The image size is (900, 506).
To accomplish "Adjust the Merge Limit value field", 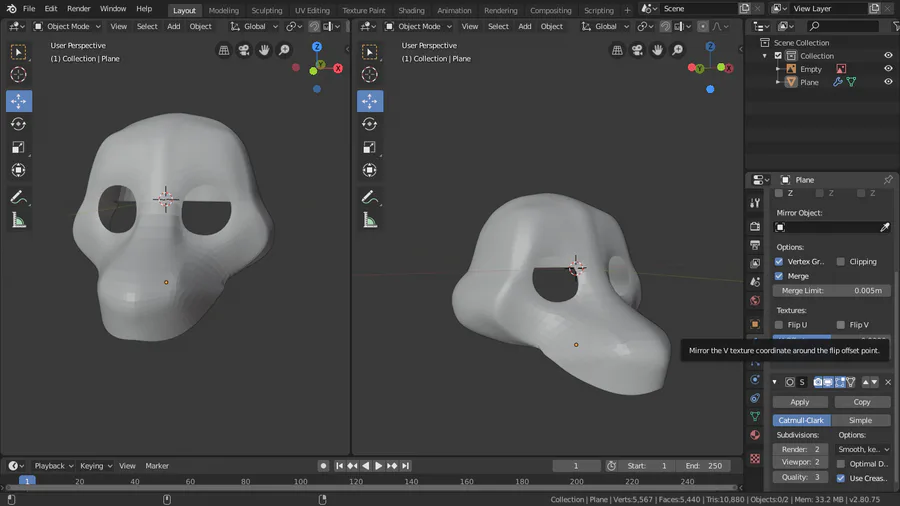I will point(832,290).
